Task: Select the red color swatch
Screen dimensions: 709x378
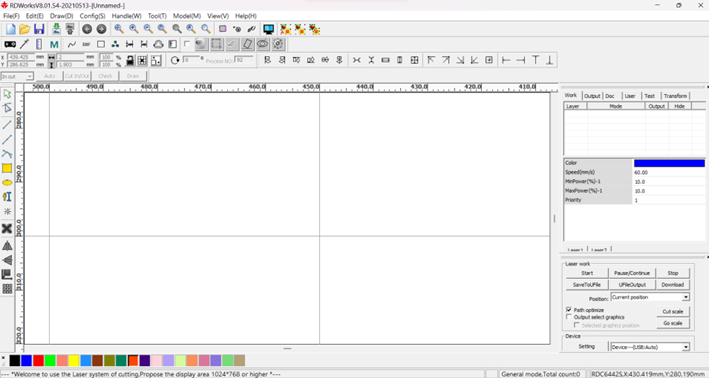Action: [38, 360]
